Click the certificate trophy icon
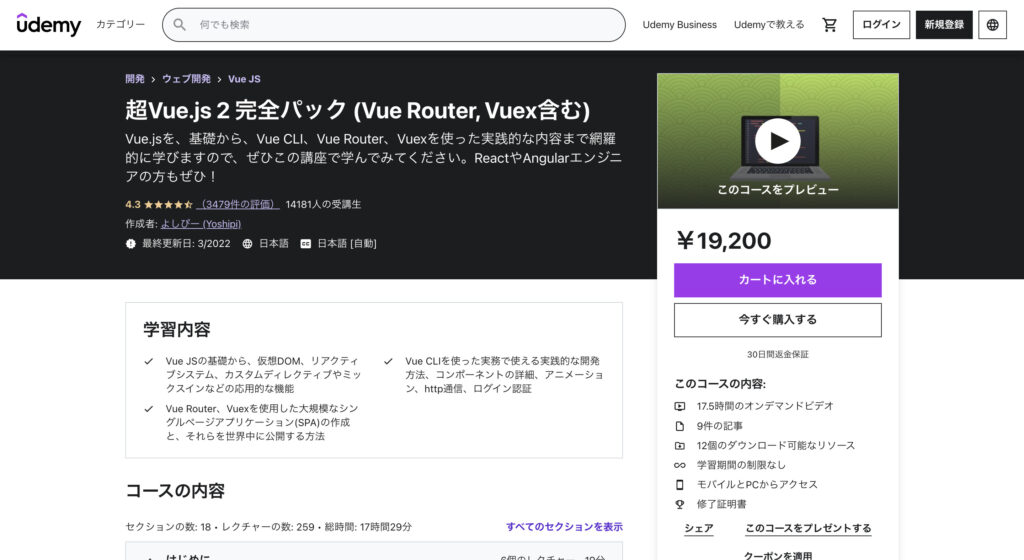 point(680,504)
